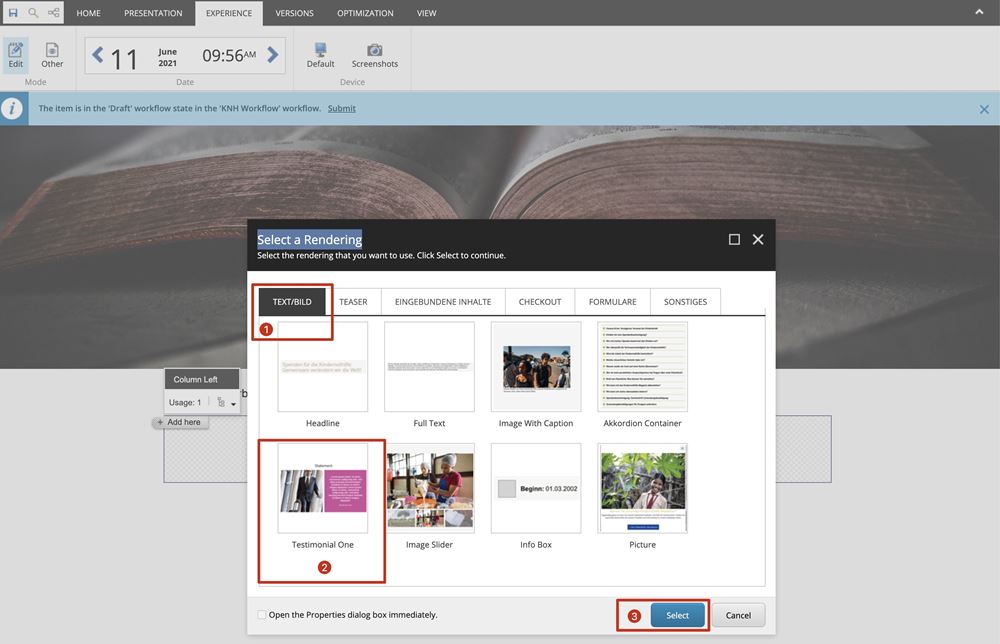Switch to the TEASER tab
Viewport: 1000px width, 644px height.
(x=353, y=301)
